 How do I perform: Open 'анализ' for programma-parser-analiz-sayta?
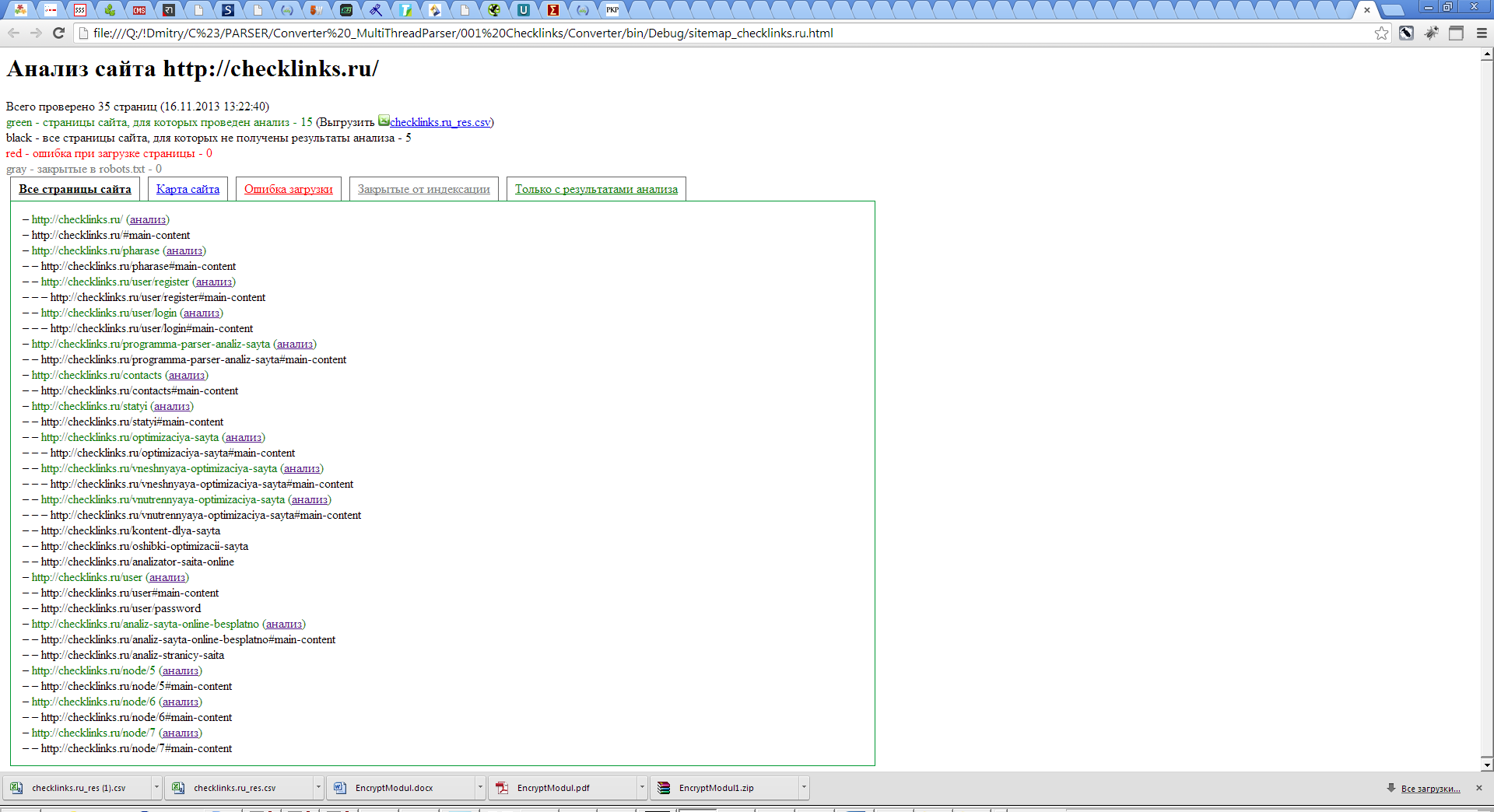tap(295, 344)
